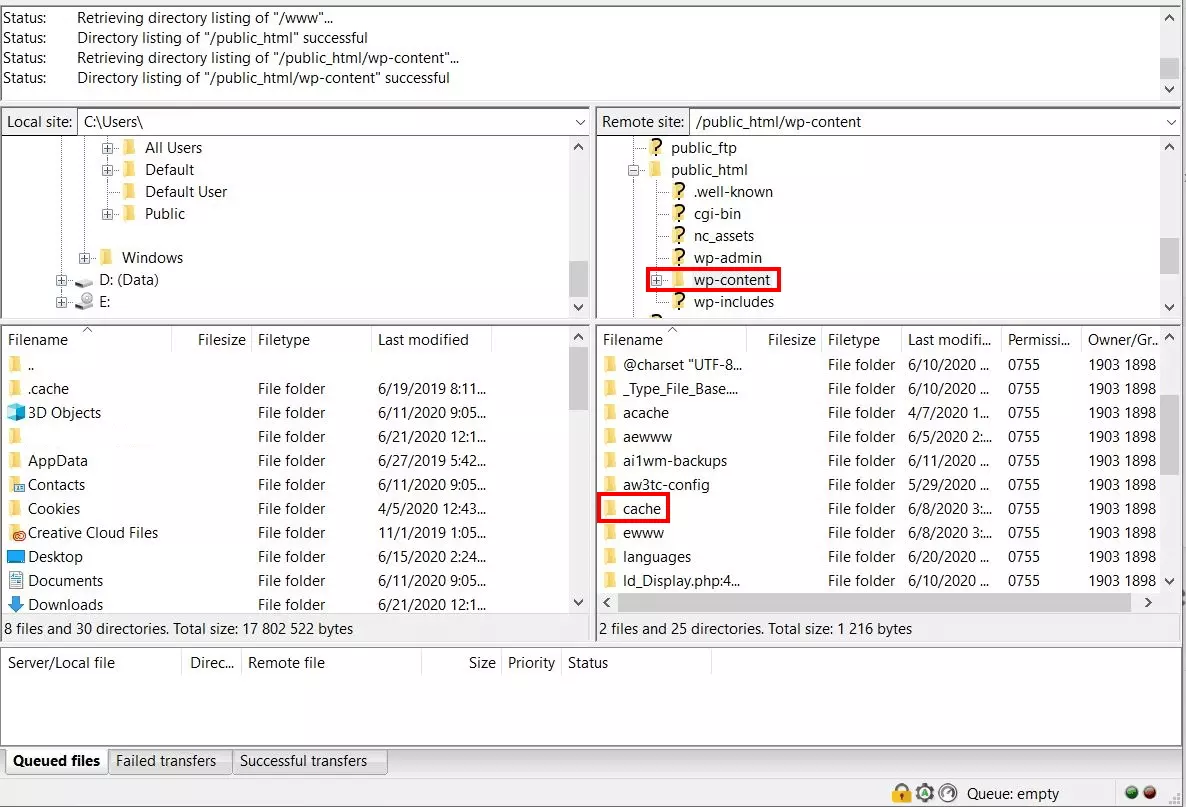Select the acache folder in remote list
This screenshot has height=807, width=1186.
click(x=645, y=413)
